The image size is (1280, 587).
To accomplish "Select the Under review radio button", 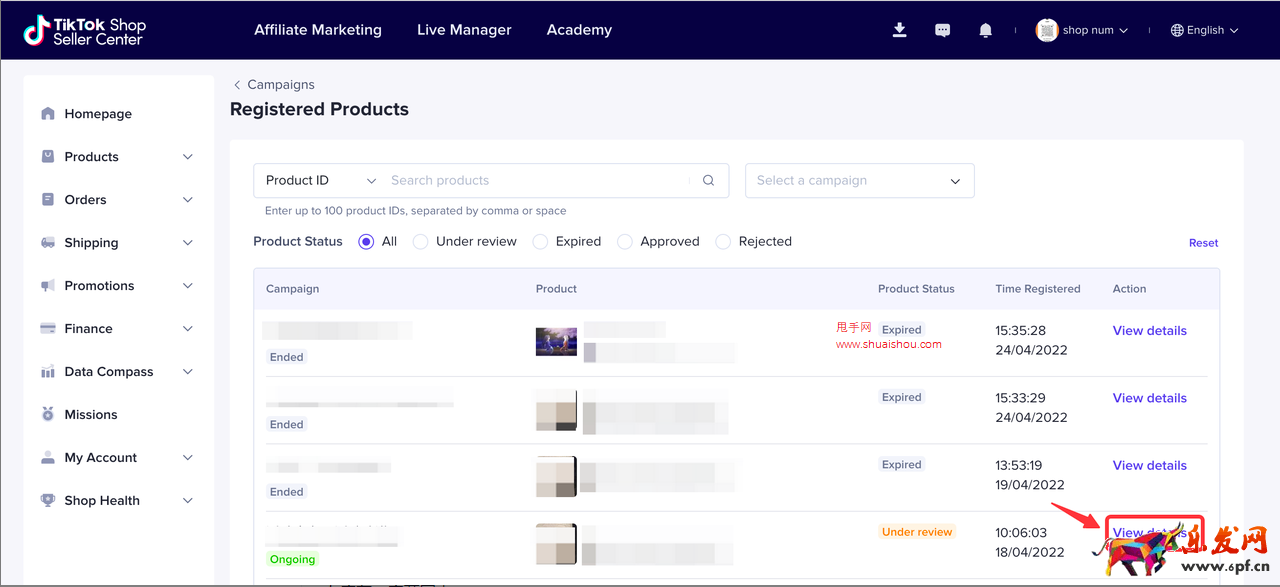I will [x=420, y=242].
